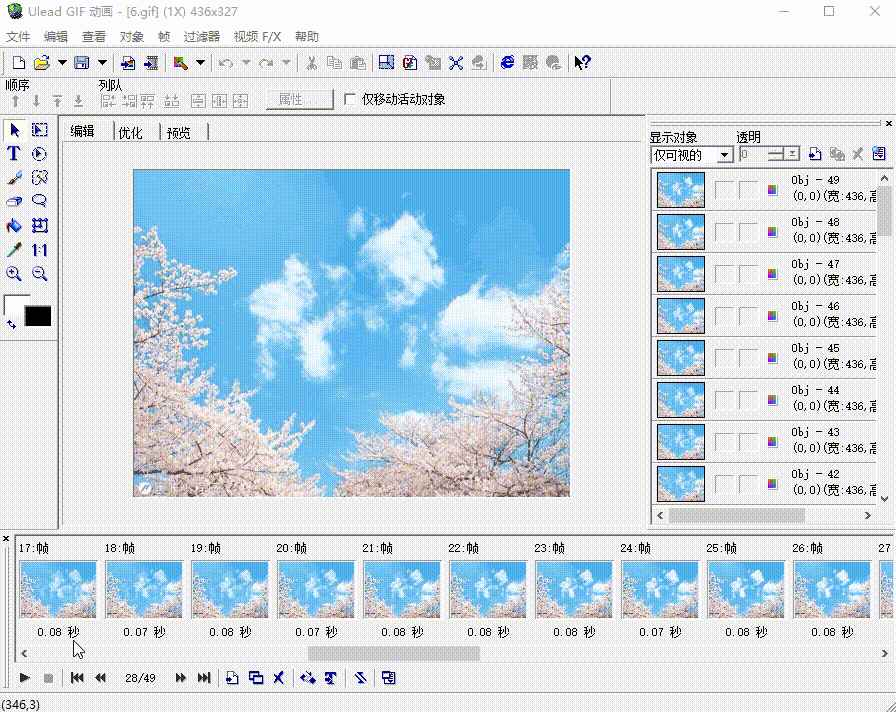Select the Text tool in toolbox
Viewport: 896px width, 712px height.
pos(14,154)
